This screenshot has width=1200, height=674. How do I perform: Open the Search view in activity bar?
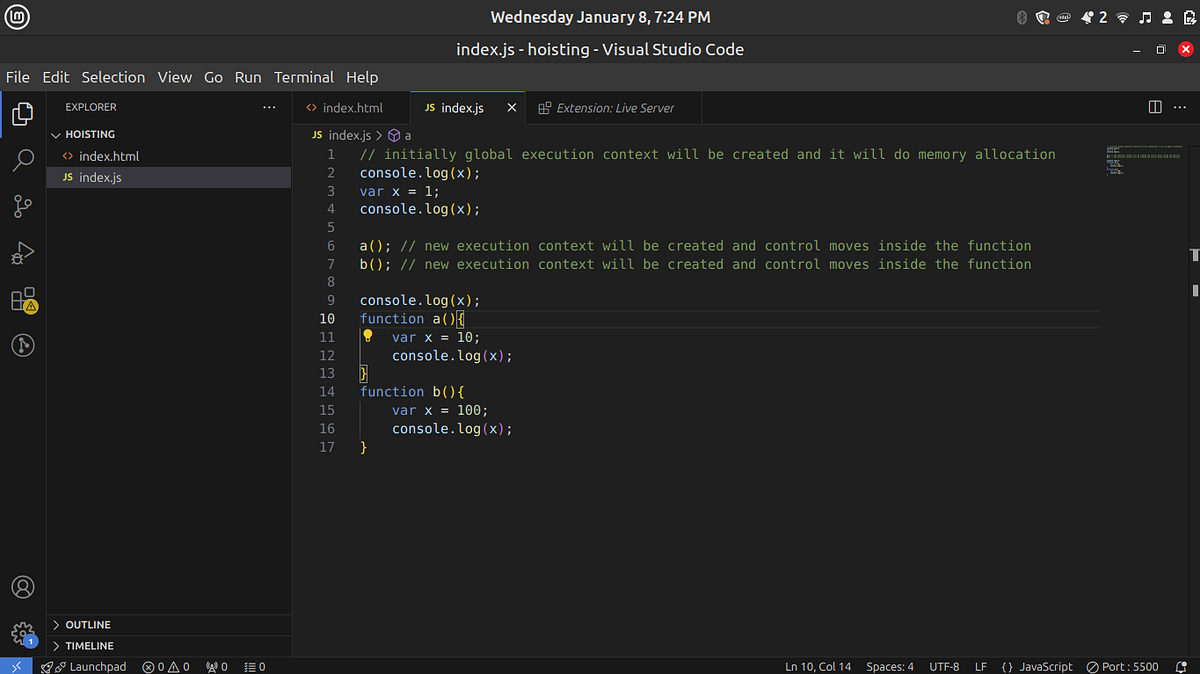pos(22,159)
